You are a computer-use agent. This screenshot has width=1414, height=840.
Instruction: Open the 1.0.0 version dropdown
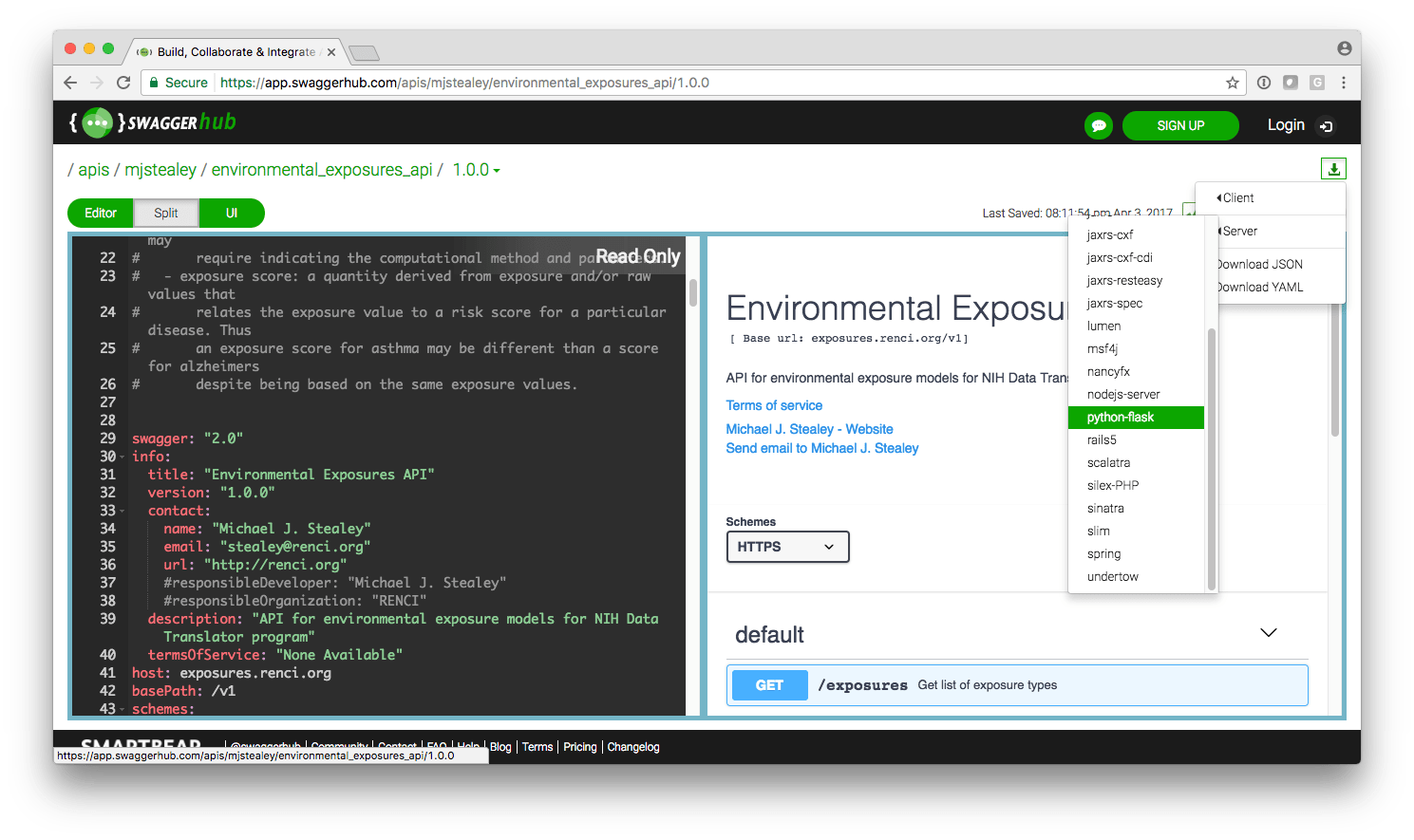(475, 170)
